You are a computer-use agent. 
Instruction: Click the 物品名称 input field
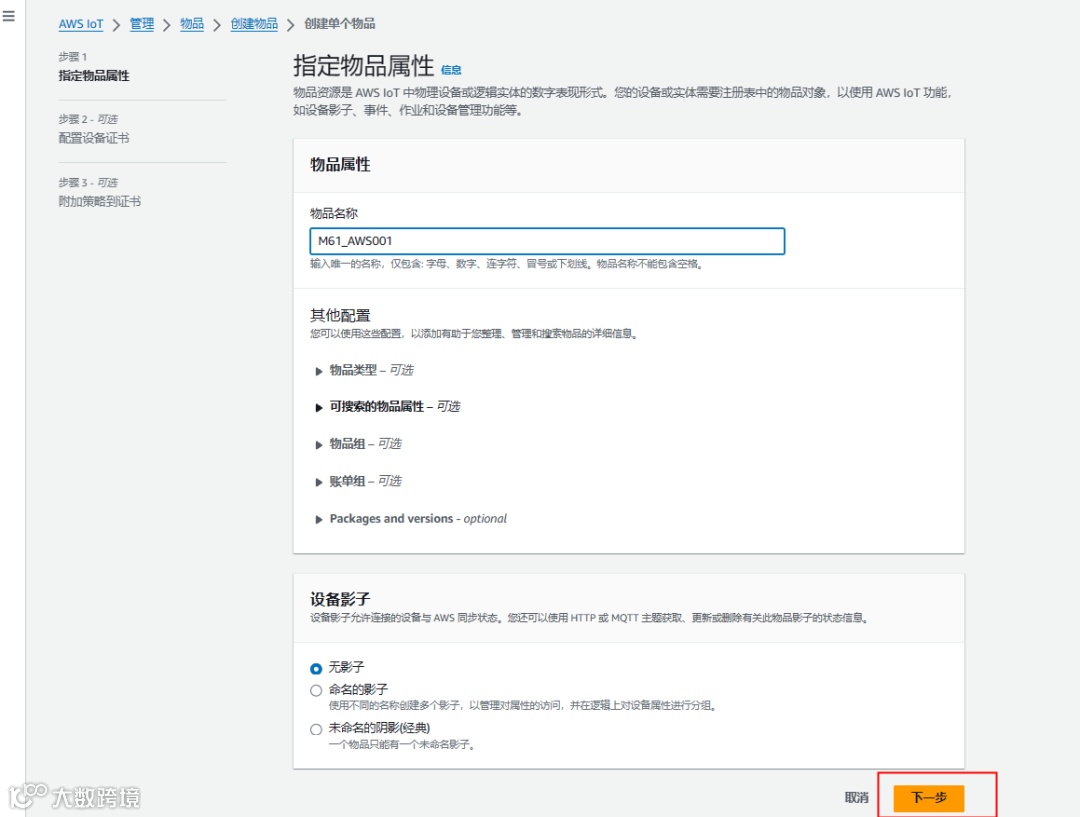point(547,241)
